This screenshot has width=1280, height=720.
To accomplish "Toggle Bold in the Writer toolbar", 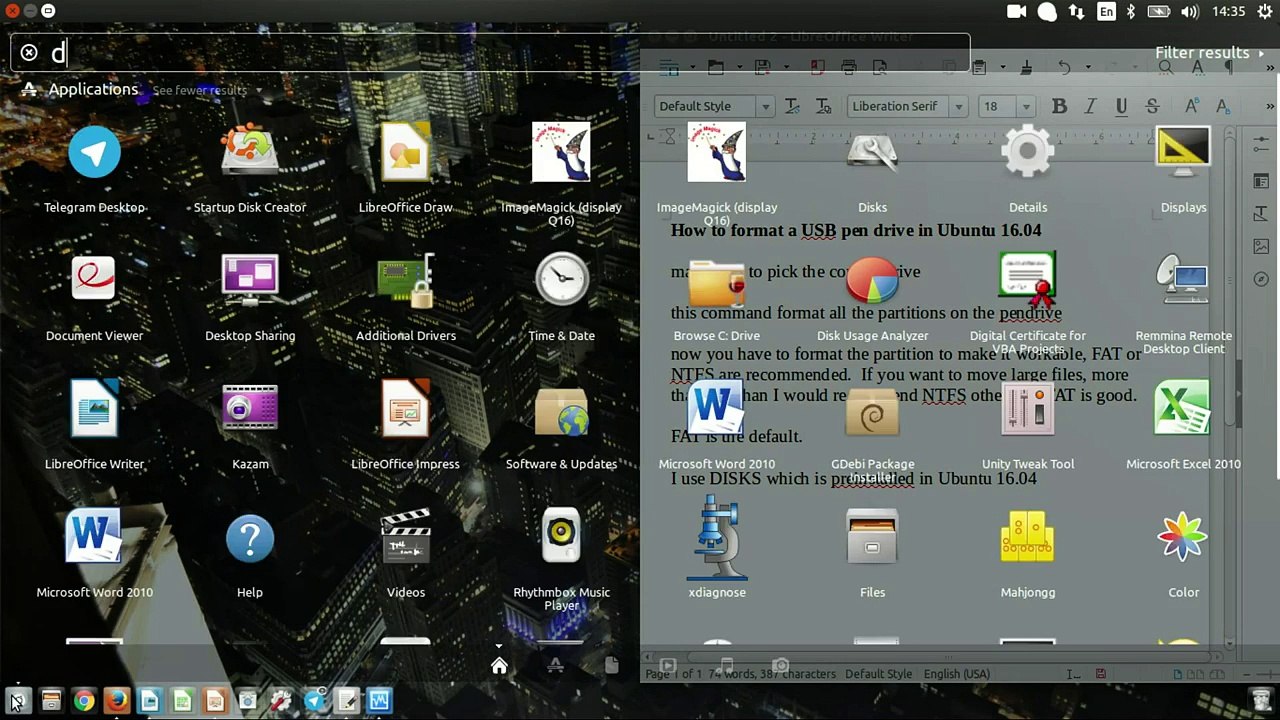I will point(1059,106).
